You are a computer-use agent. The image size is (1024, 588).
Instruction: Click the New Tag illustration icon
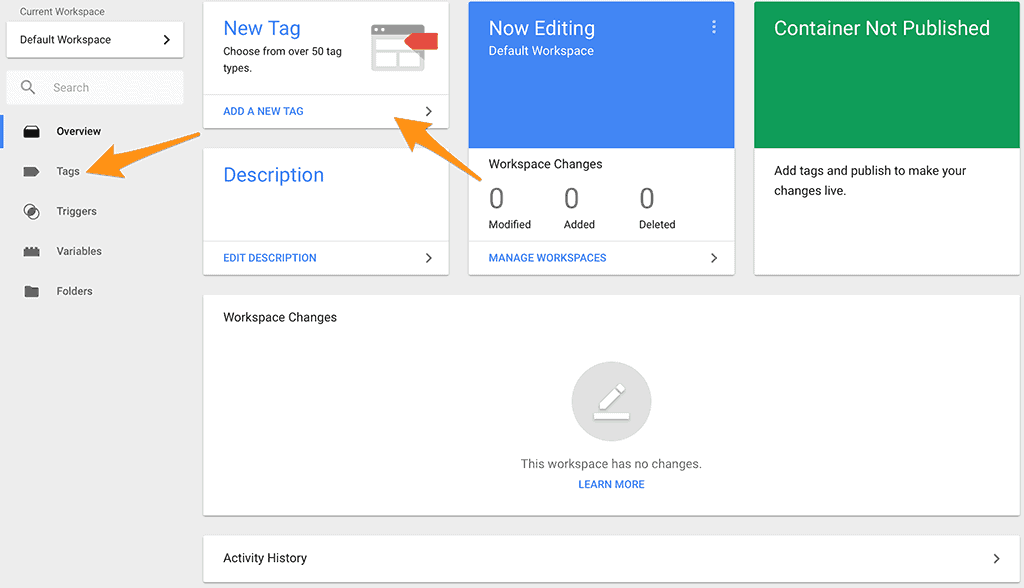coord(404,48)
